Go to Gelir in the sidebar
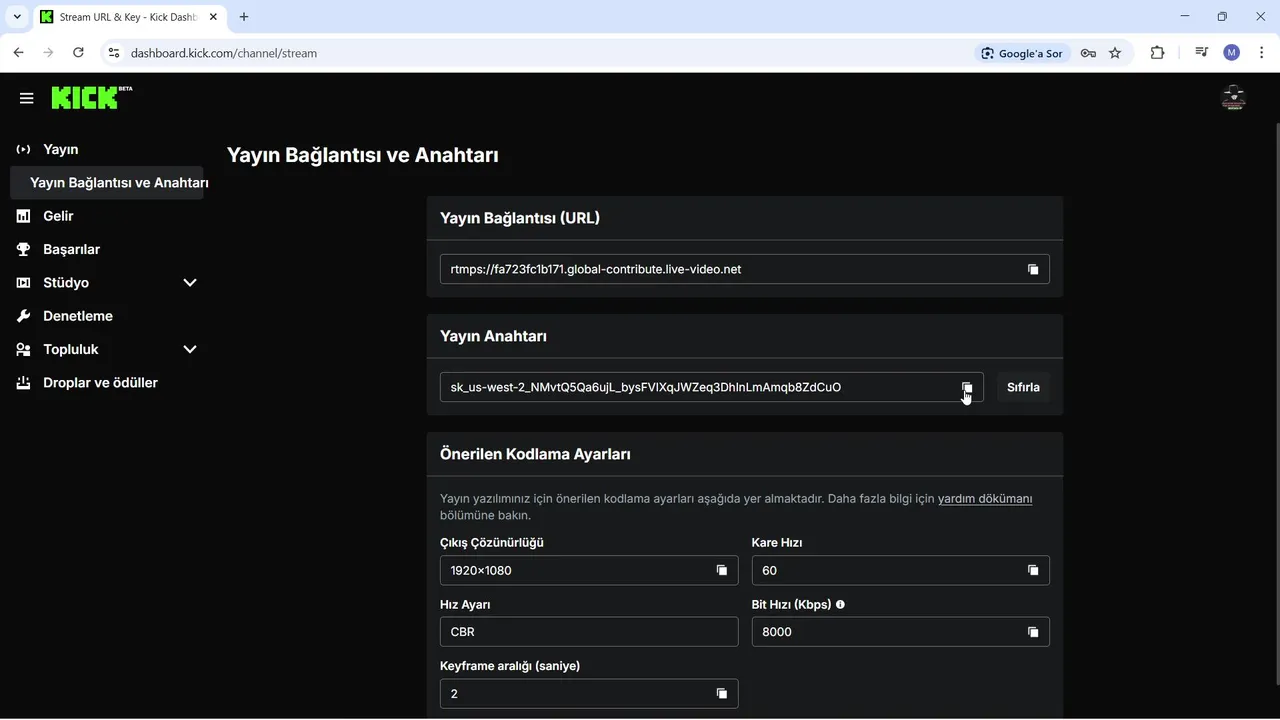1280x720 pixels. 58,216
